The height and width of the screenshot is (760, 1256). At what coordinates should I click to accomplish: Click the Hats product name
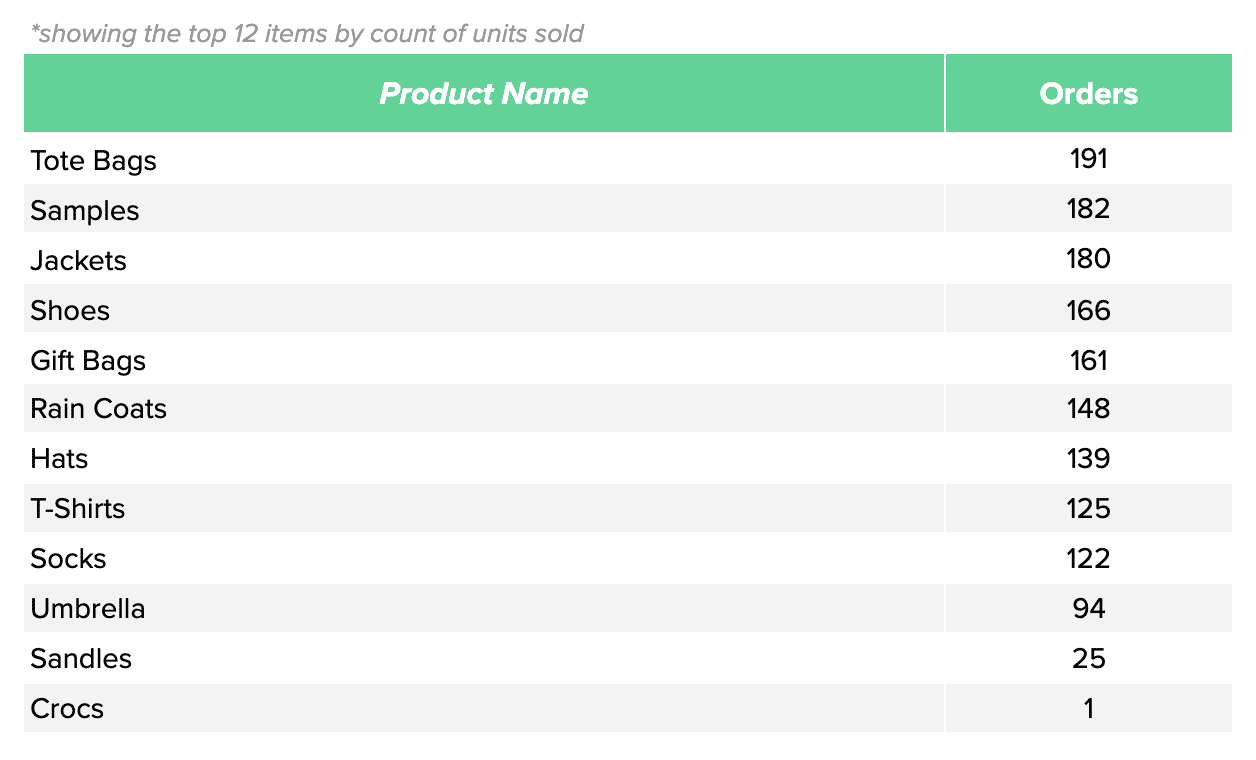click(59, 458)
